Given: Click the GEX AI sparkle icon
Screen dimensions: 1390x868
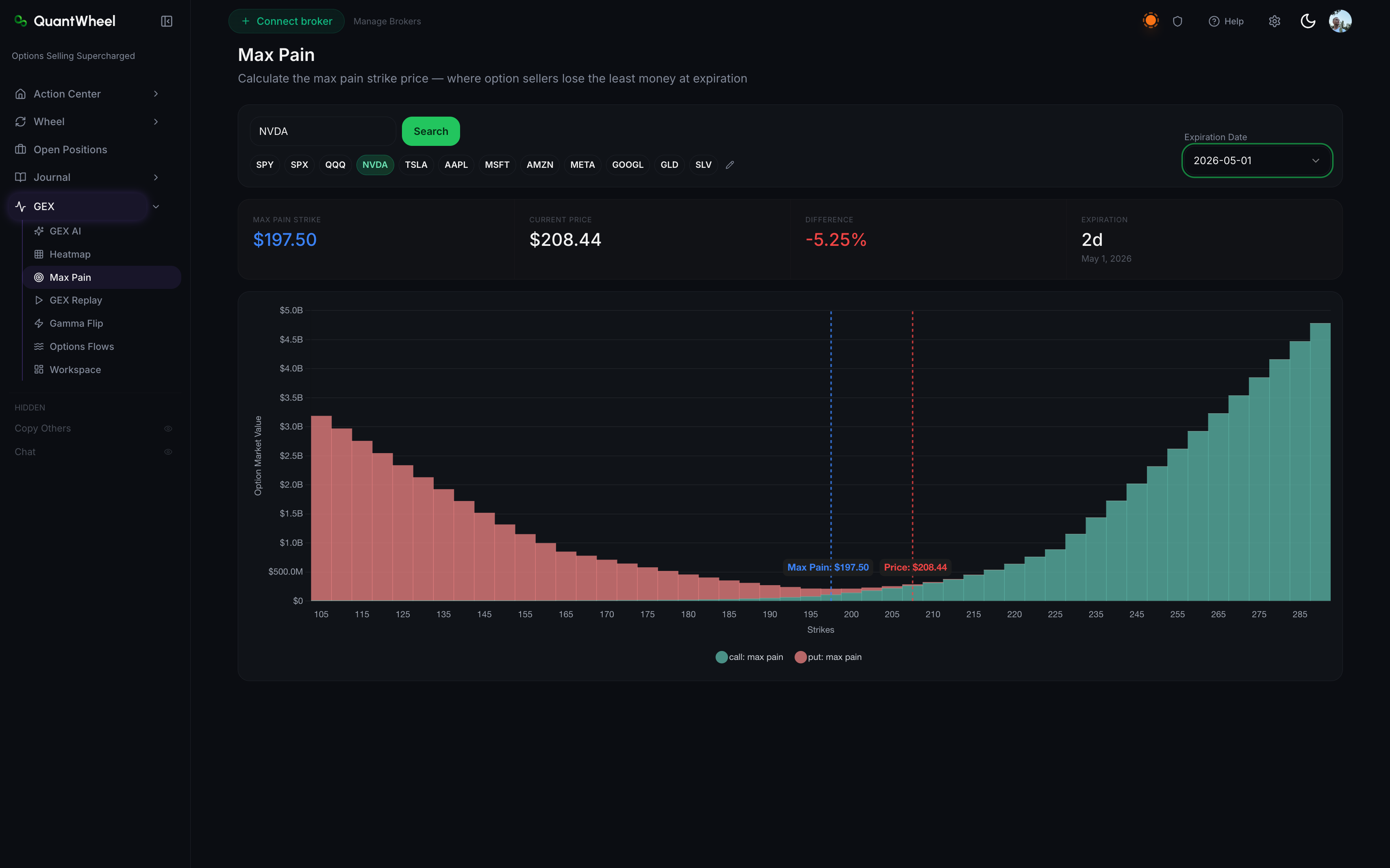Looking at the screenshot, I should tap(39, 231).
